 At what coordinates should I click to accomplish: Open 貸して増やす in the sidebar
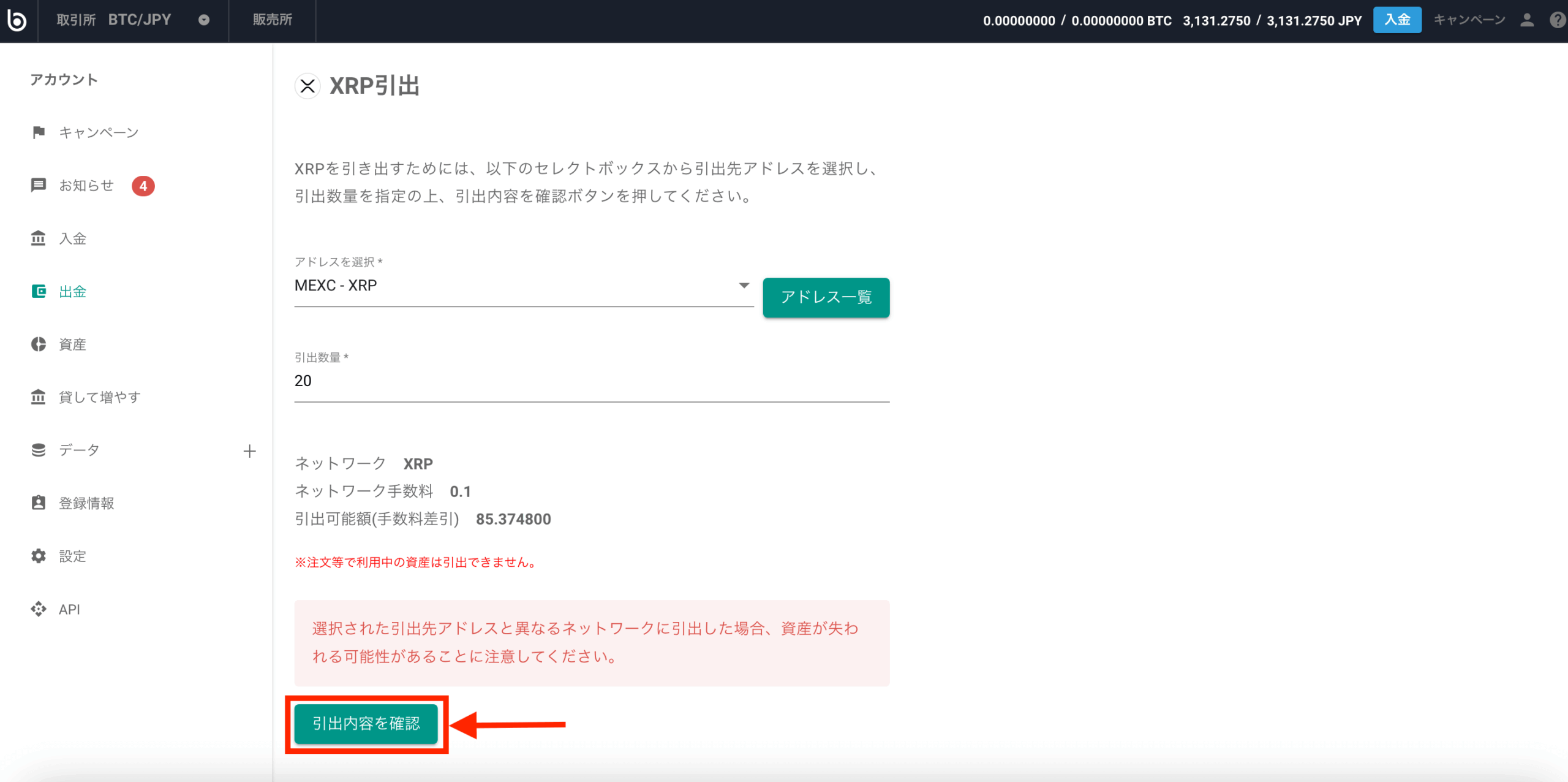[x=100, y=397]
